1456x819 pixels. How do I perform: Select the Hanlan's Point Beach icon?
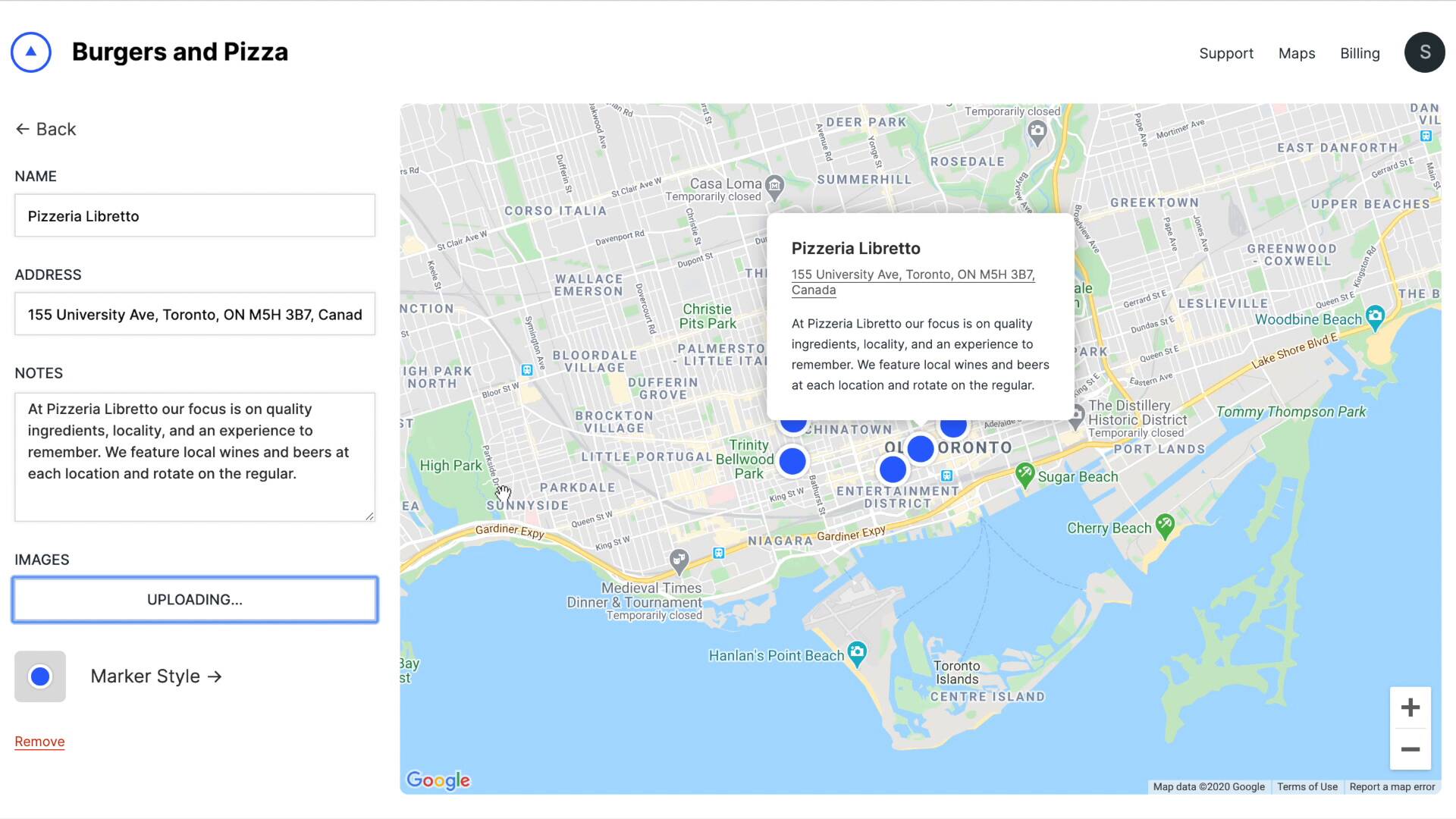click(x=857, y=652)
